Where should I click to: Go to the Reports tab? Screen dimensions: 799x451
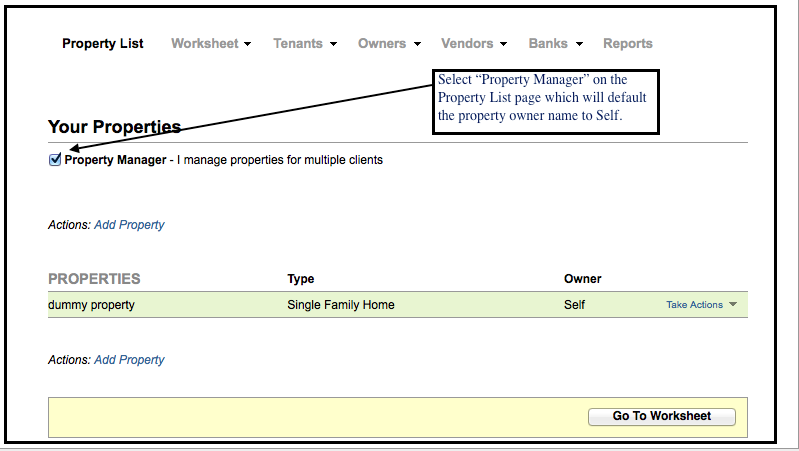coord(628,44)
